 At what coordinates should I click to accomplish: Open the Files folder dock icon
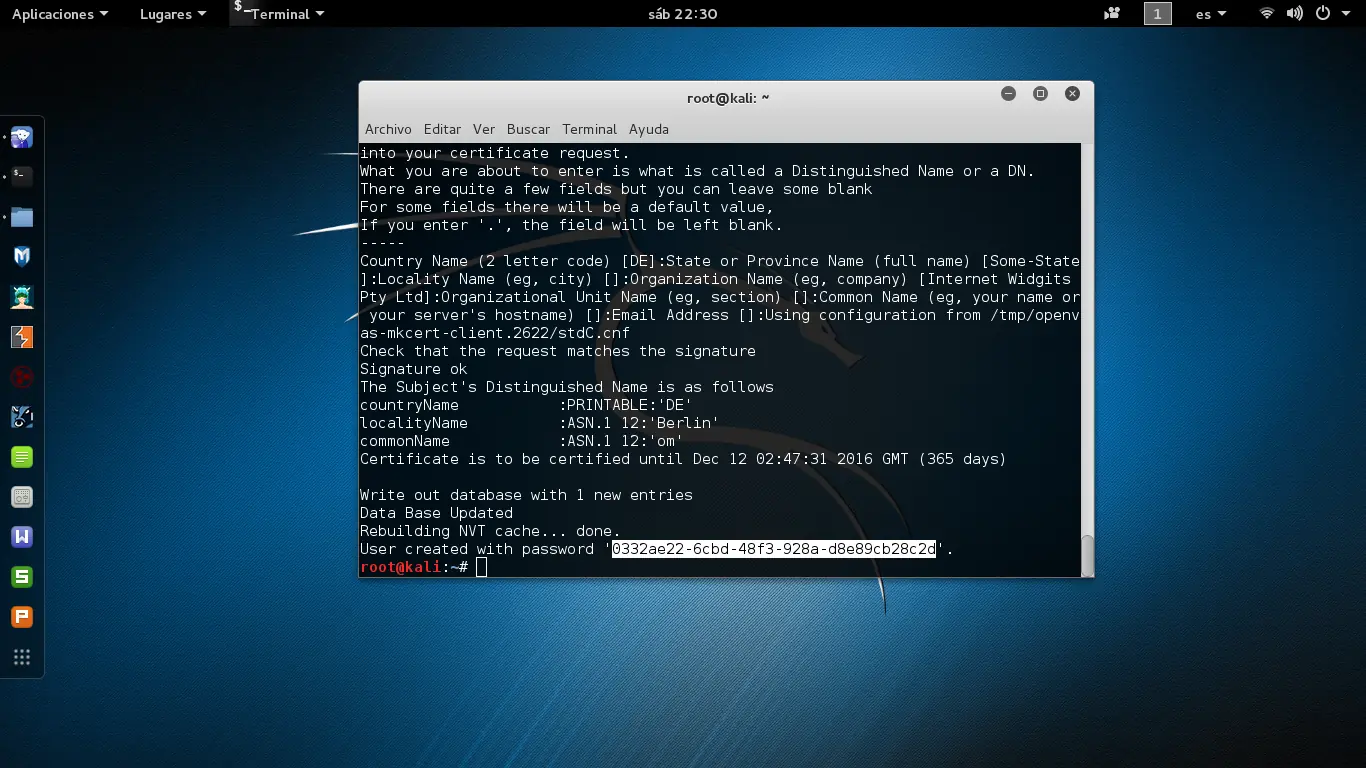[x=22, y=217]
